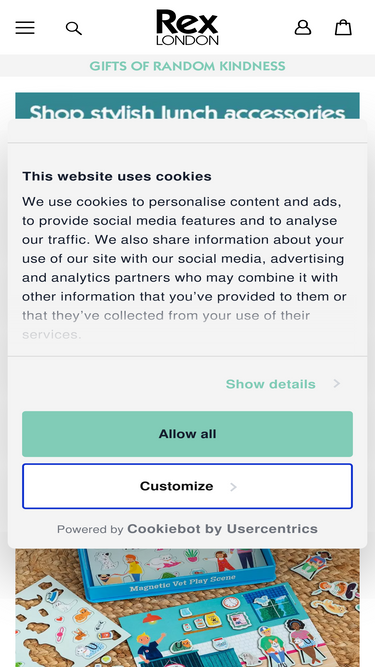Click the blue magnetic box lid
The image size is (375, 667).
pos(176,572)
